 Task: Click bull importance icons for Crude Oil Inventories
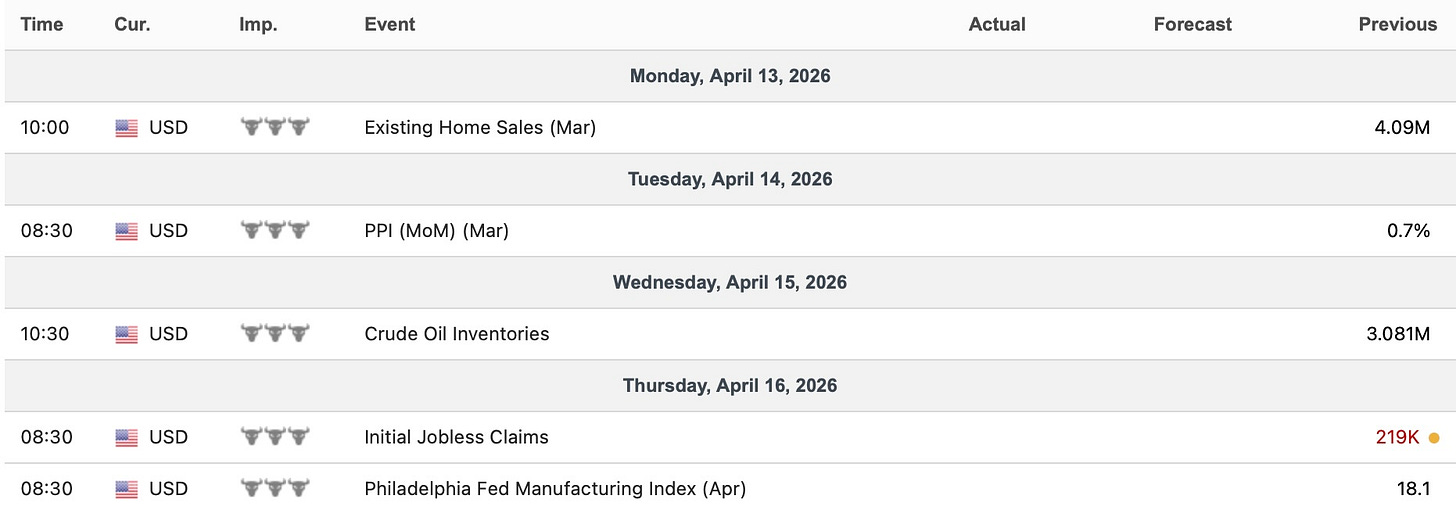click(275, 333)
